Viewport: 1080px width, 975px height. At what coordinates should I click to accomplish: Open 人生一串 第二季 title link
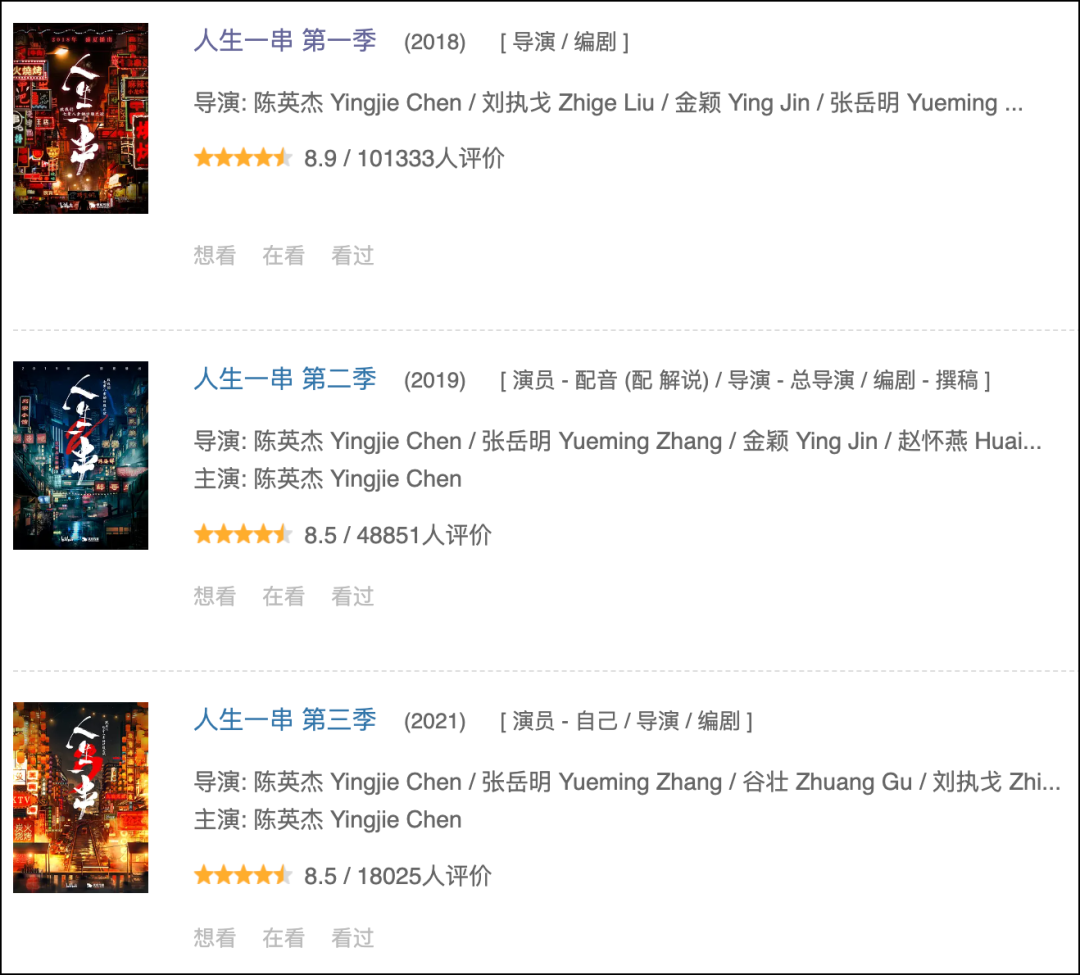(x=284, y=379)
